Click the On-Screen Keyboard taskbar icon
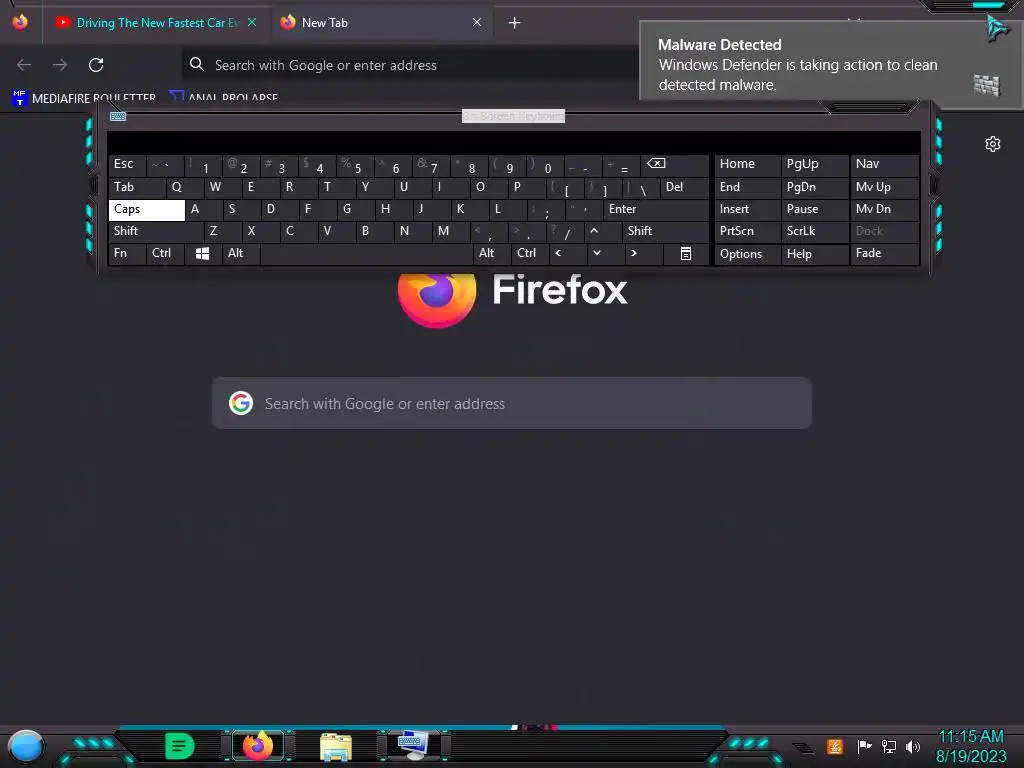The height and width of the screenshot is (768, 1024). click(414, 745)
